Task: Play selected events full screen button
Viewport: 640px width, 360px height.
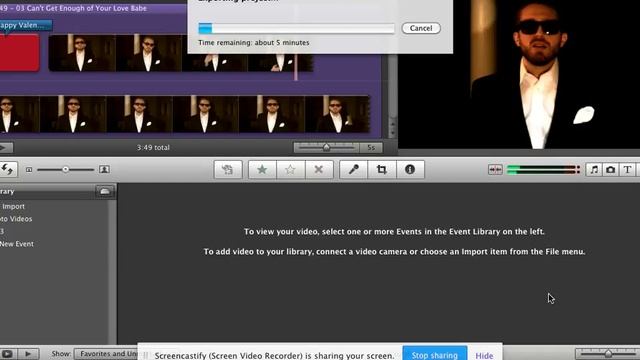Action: (7, 353)
